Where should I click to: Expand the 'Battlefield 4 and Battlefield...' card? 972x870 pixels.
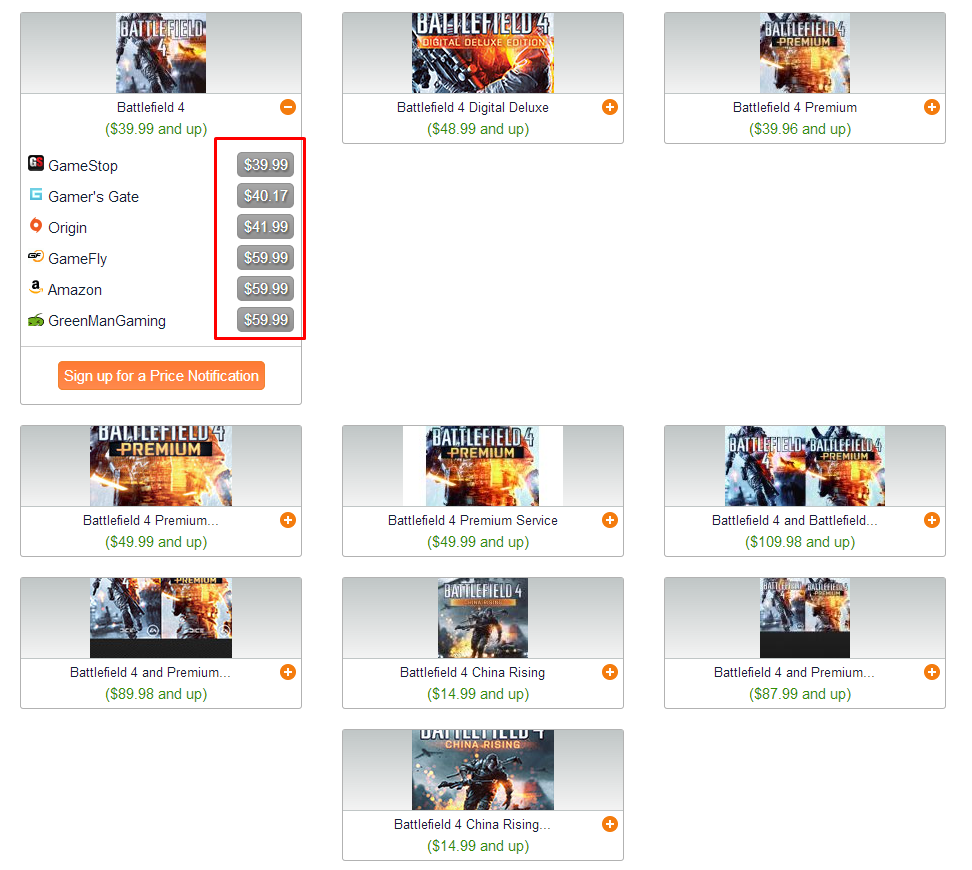(x=932, y=520)
